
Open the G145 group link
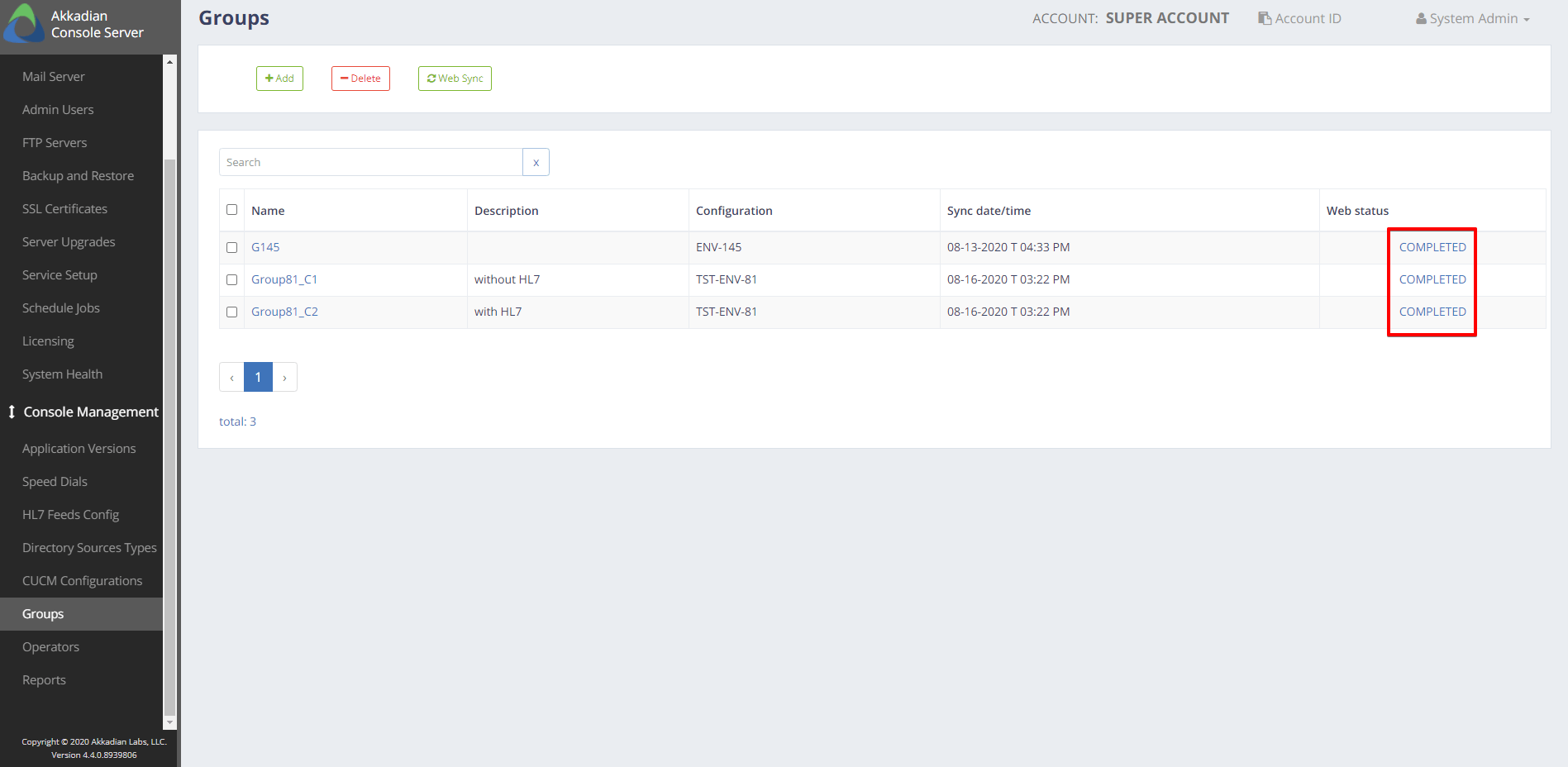265,247
